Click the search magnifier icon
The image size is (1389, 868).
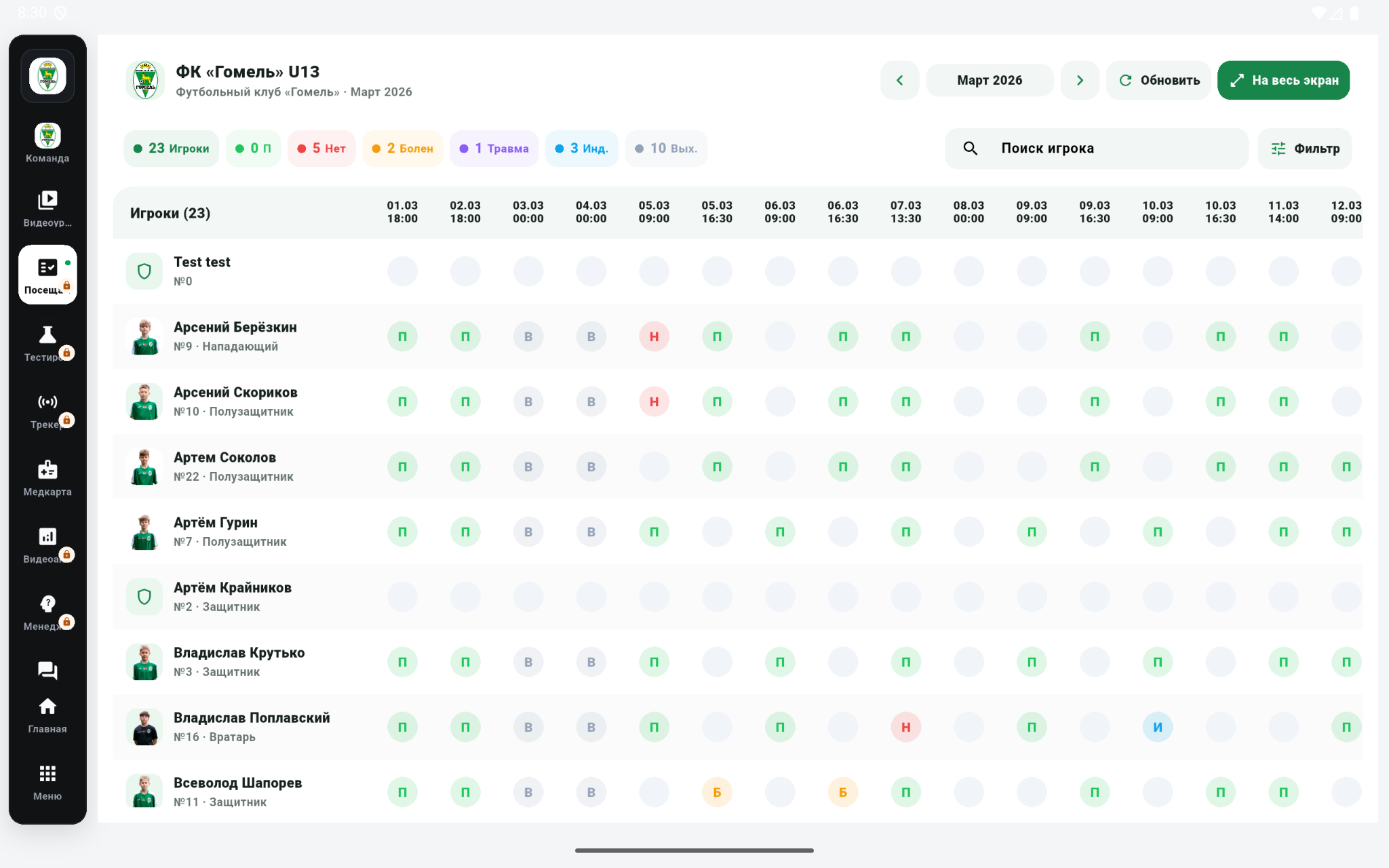pos(971,149)
